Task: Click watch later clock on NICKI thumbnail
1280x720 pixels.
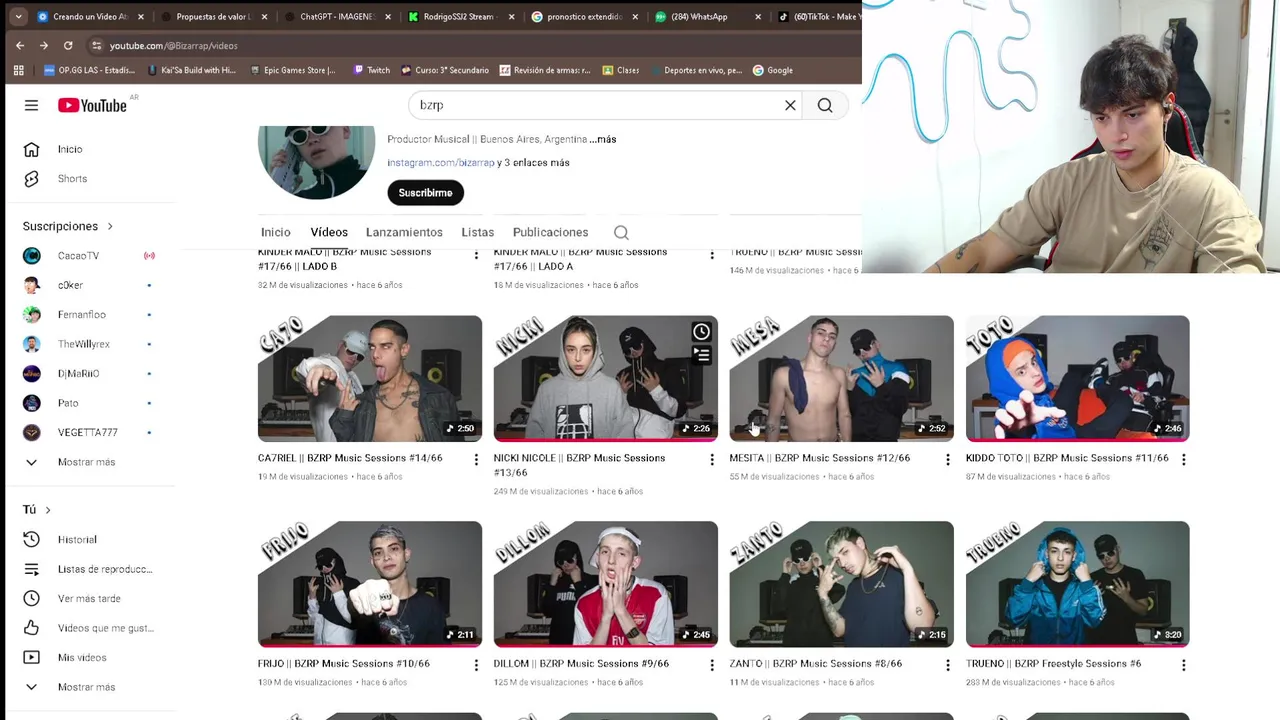Action: [702, 332]
